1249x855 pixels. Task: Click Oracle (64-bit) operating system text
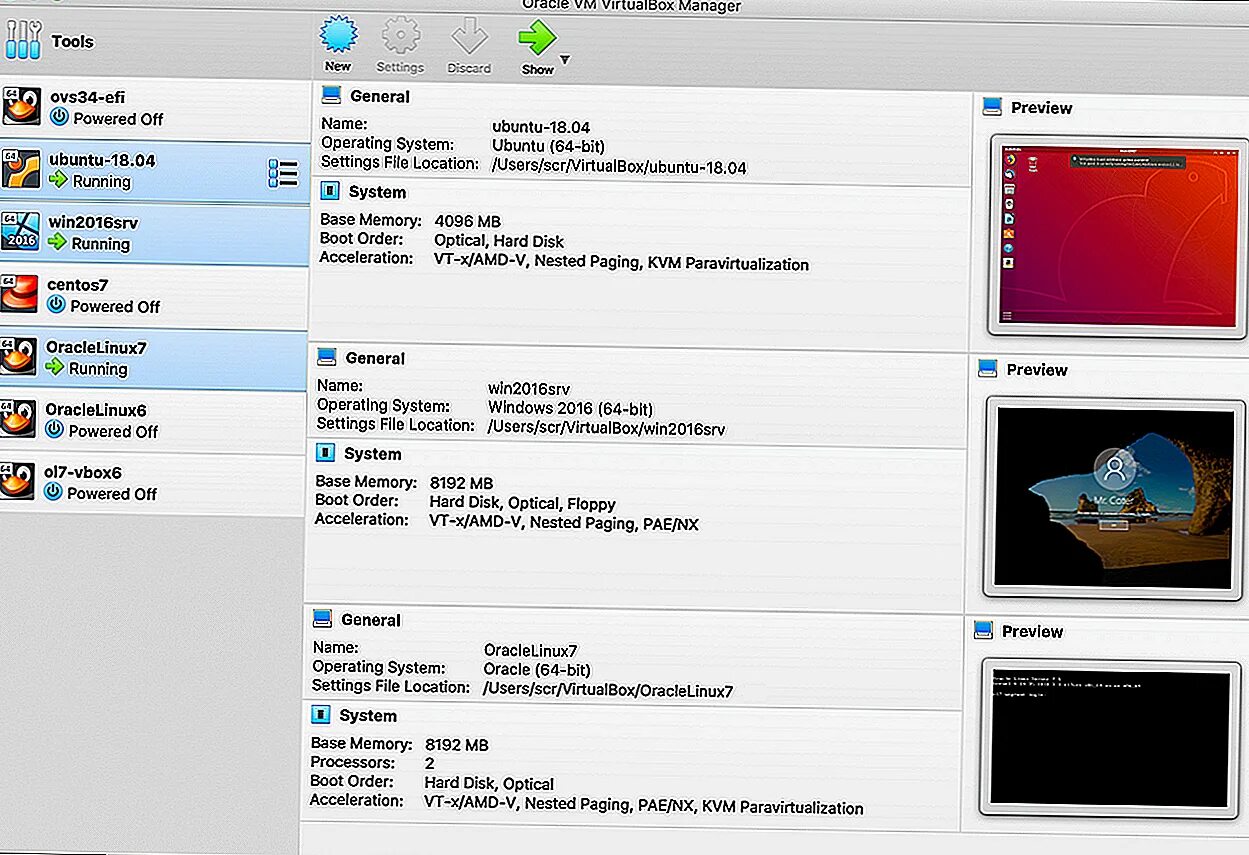tap(537, 670)
